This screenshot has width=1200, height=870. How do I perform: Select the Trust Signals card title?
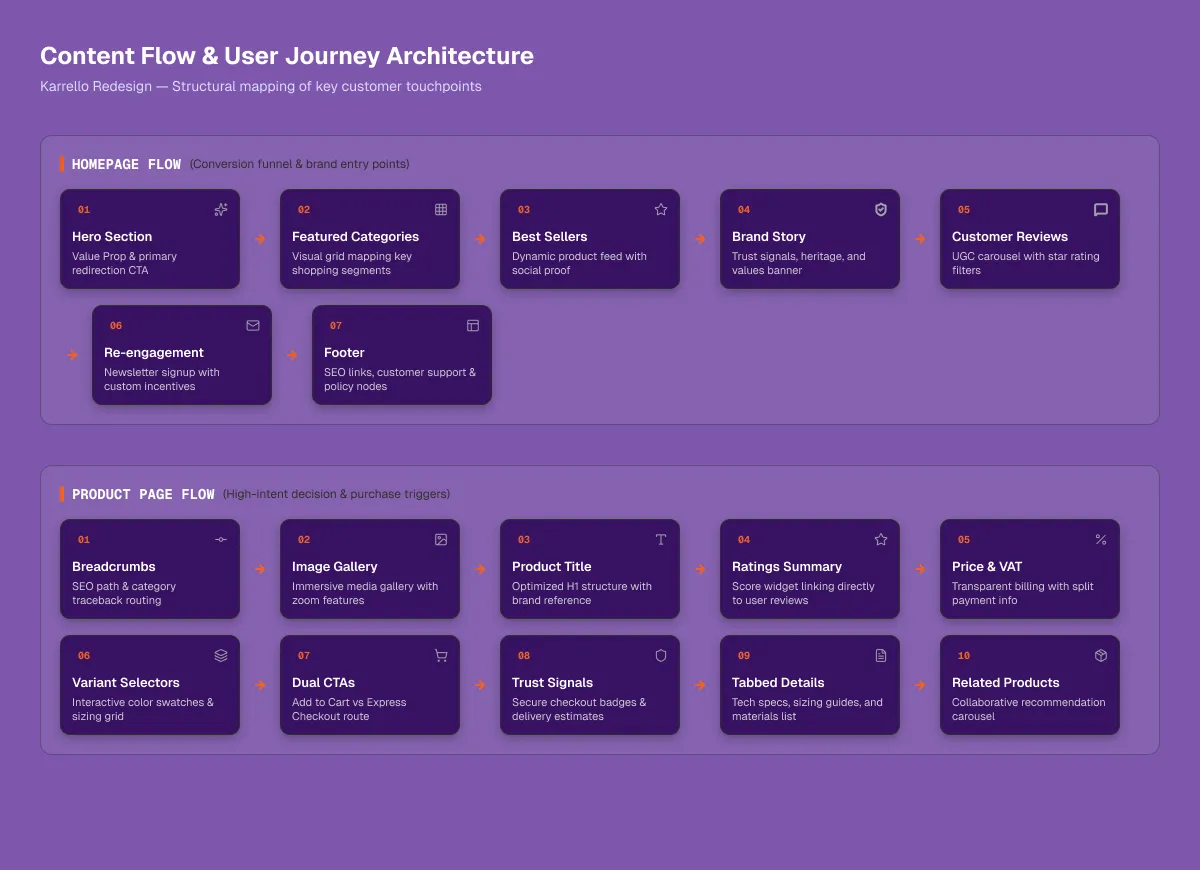point(553,683)
